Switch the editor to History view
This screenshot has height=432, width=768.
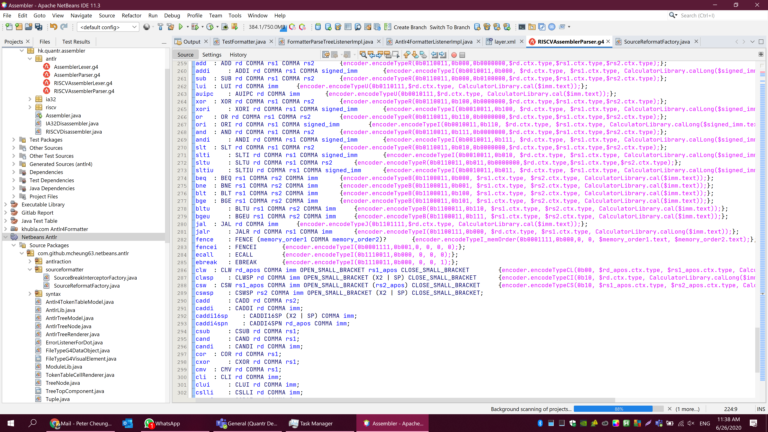tap(238, 55)
